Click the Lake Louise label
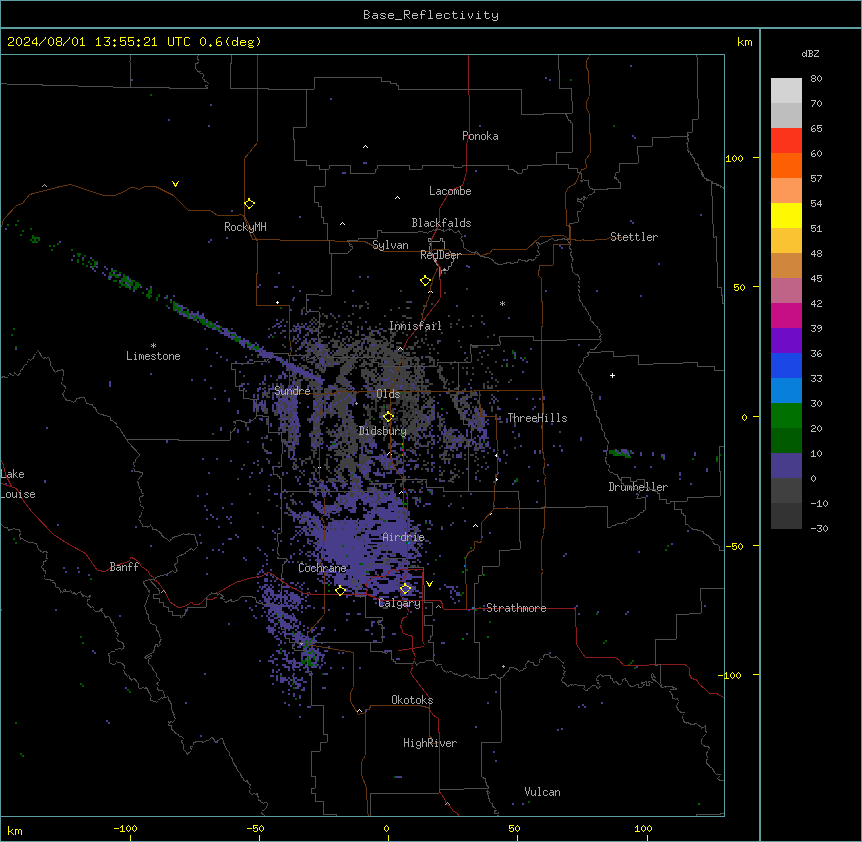862x842 pixels. (x=18, y=484)
